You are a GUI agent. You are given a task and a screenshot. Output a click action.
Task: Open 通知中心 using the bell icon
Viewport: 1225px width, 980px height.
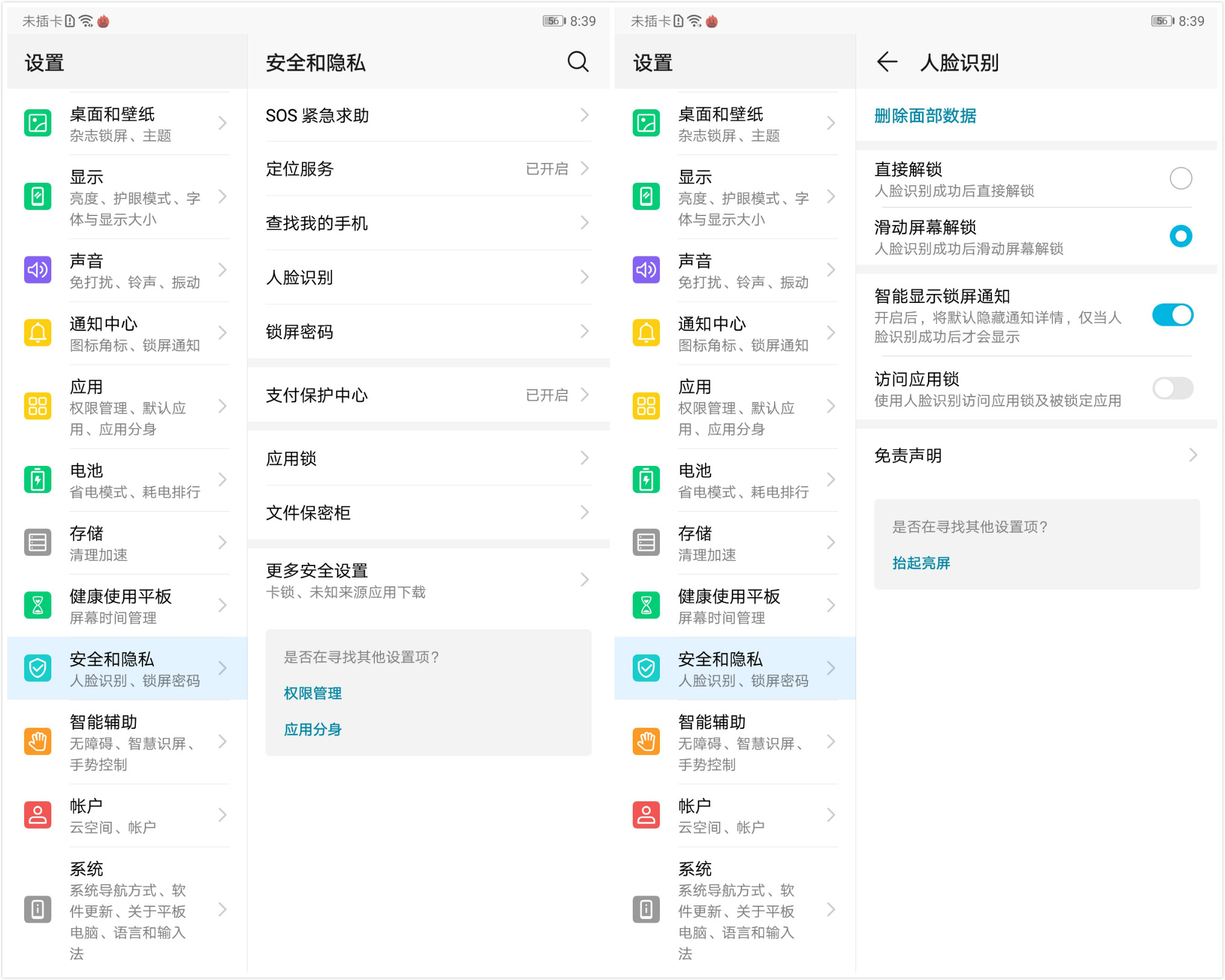37,332
